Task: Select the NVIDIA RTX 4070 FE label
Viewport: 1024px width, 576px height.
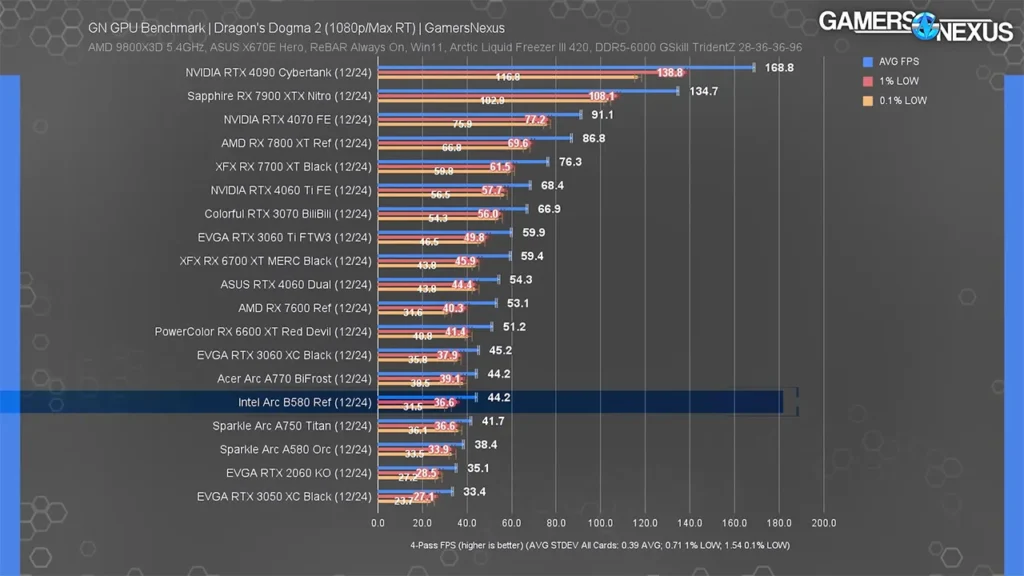Action: [297, 120]
